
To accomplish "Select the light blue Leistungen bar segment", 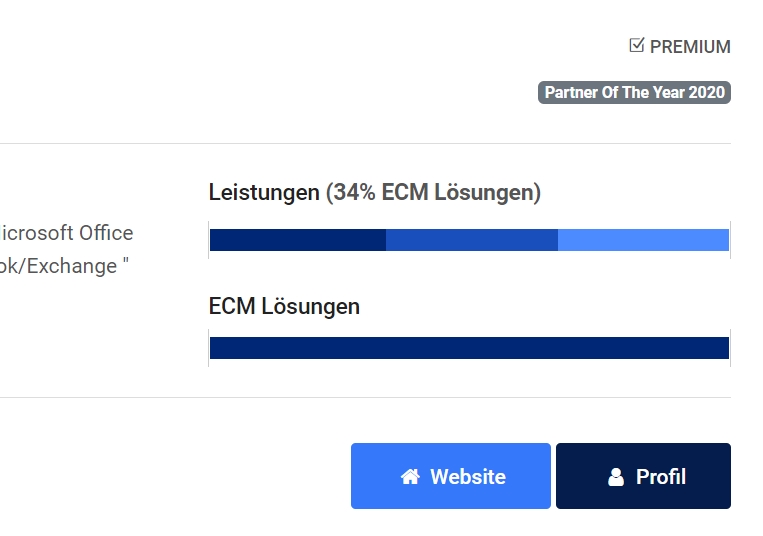I will [x=643, y=240].
